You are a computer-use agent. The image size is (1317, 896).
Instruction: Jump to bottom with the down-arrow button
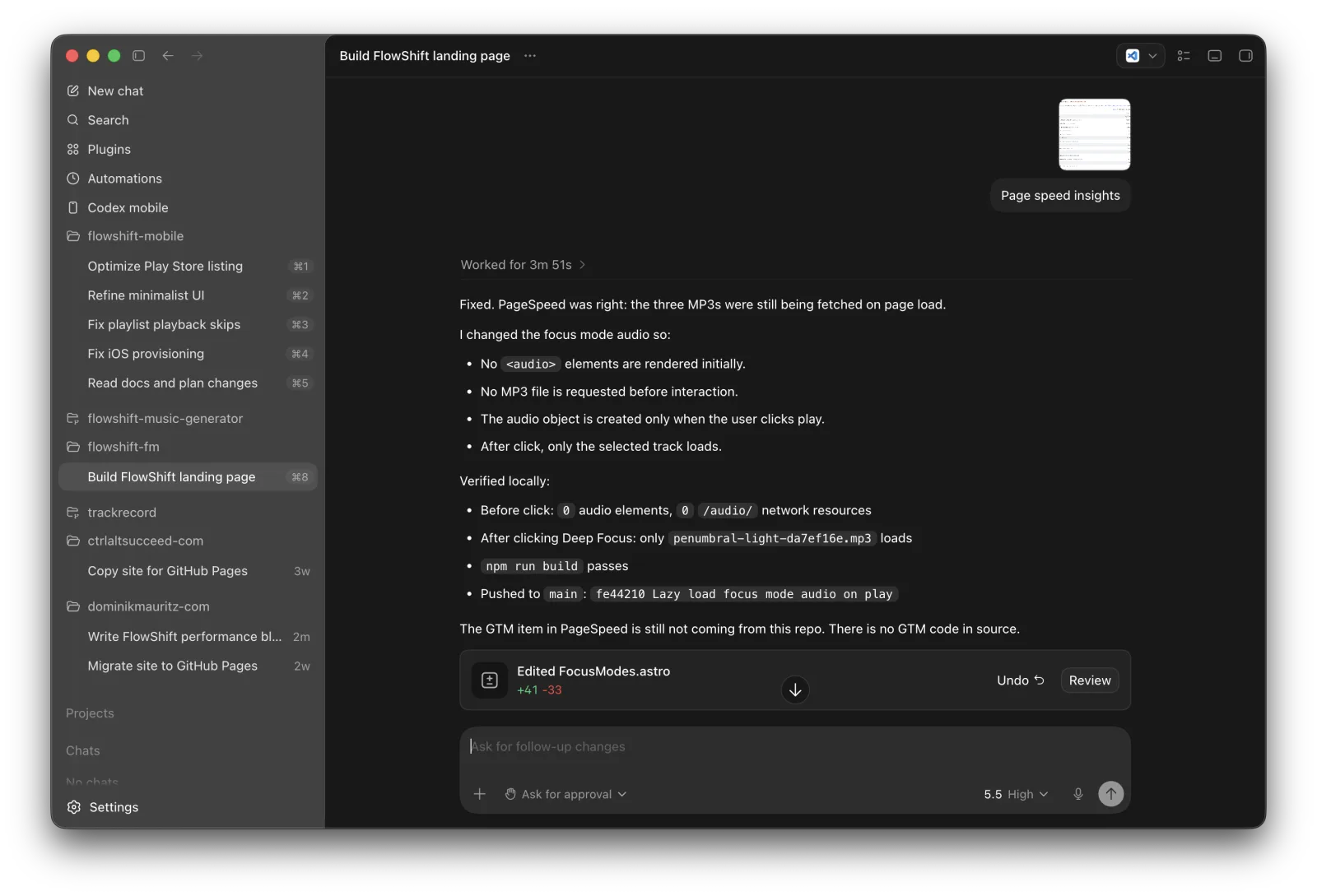(795, 689)
